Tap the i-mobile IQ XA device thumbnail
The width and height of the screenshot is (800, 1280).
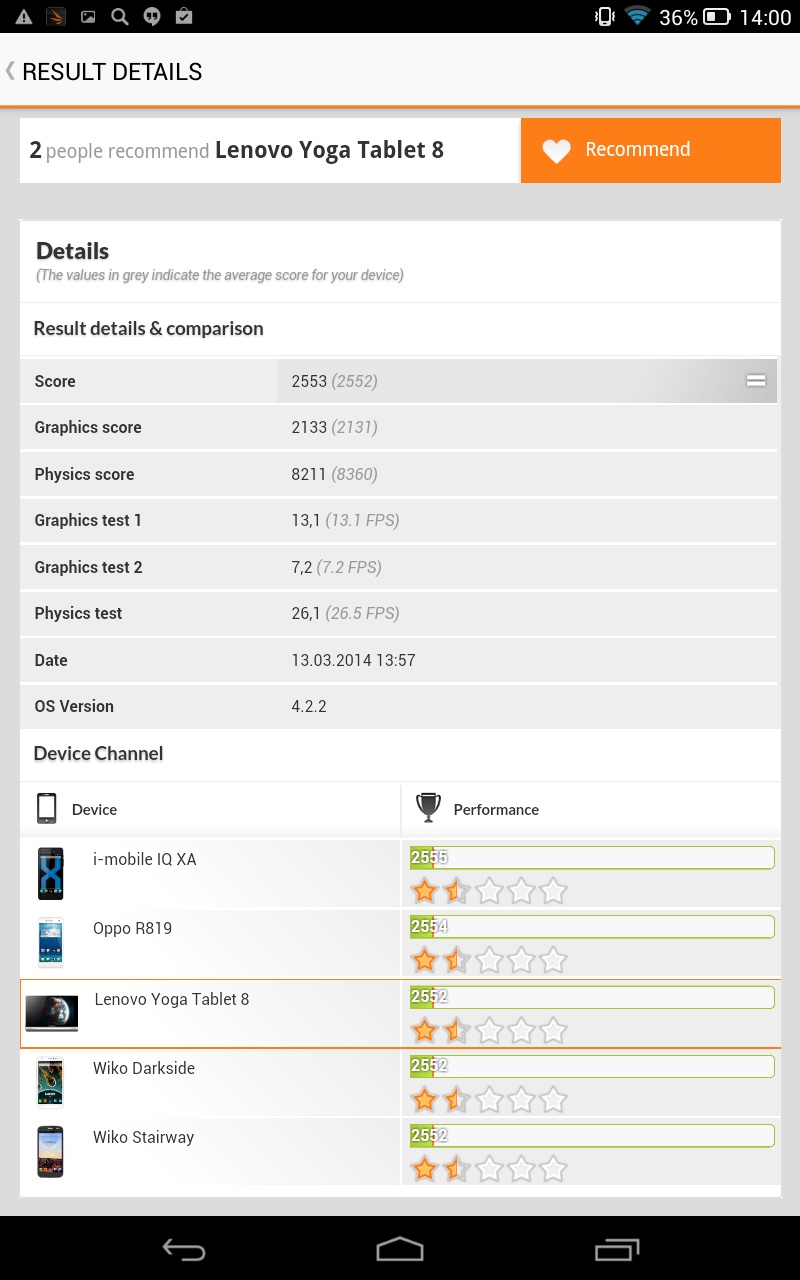coord(50,874)
